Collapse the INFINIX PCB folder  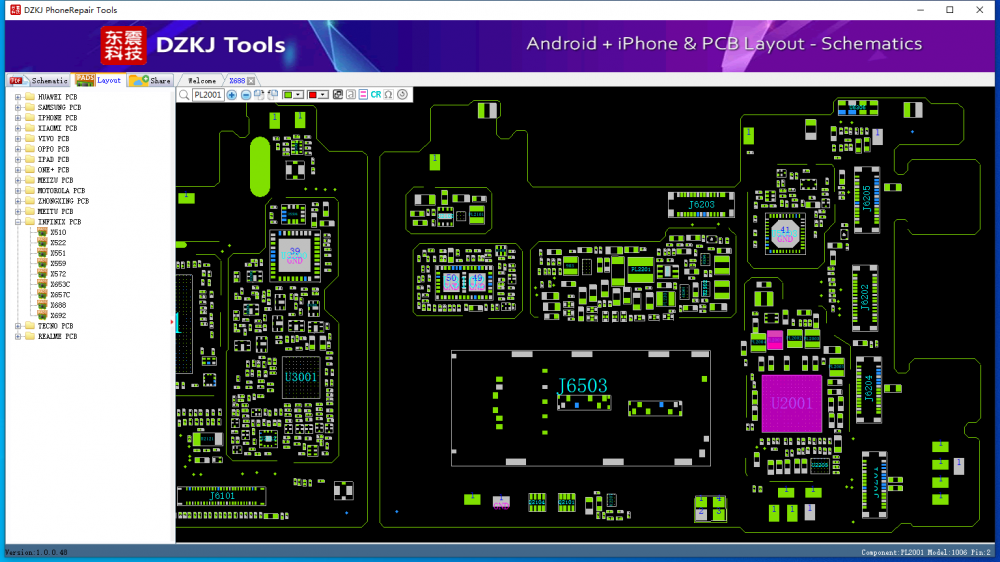(x=18, y=222)
